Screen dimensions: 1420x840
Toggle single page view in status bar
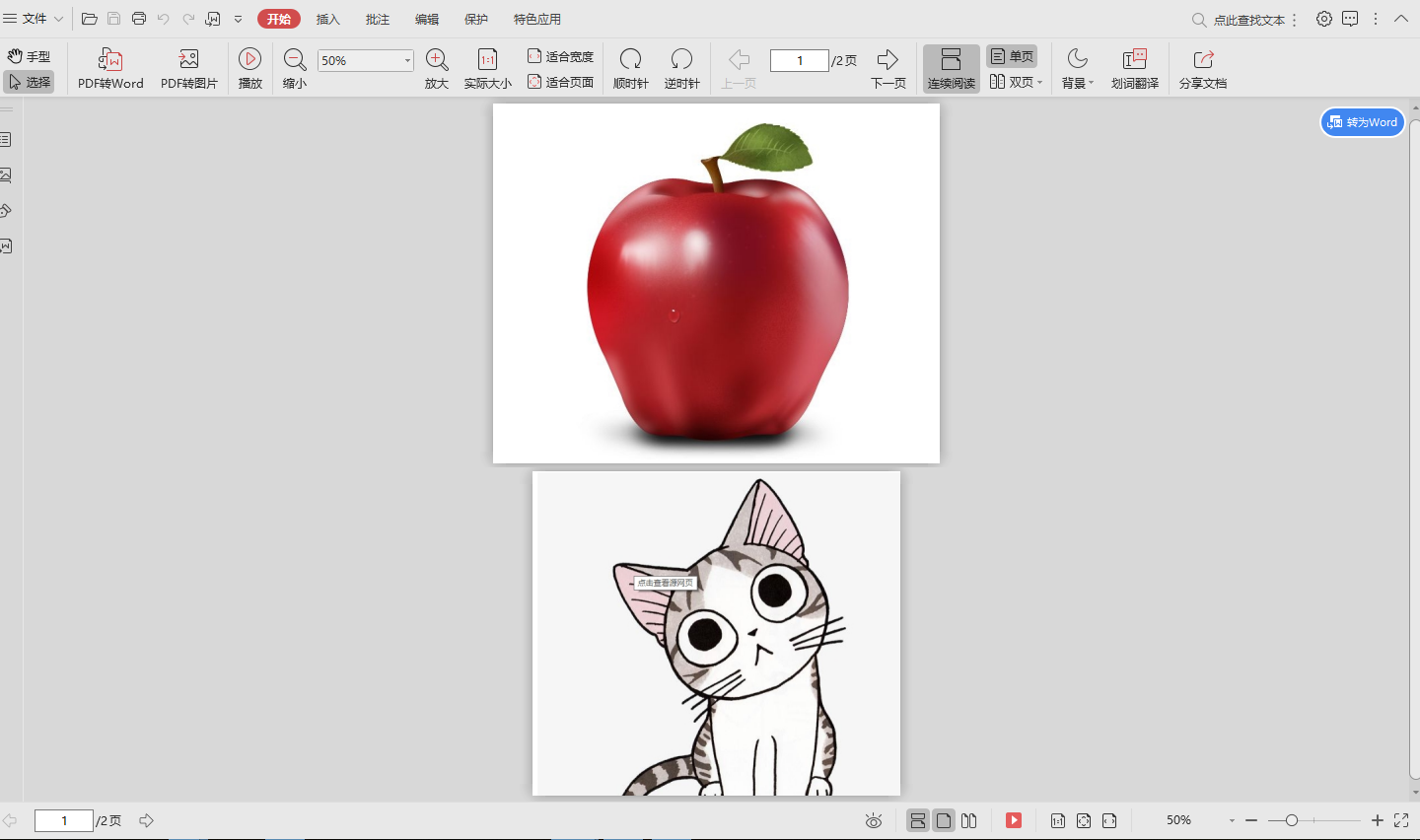click(x=944, y=820)
